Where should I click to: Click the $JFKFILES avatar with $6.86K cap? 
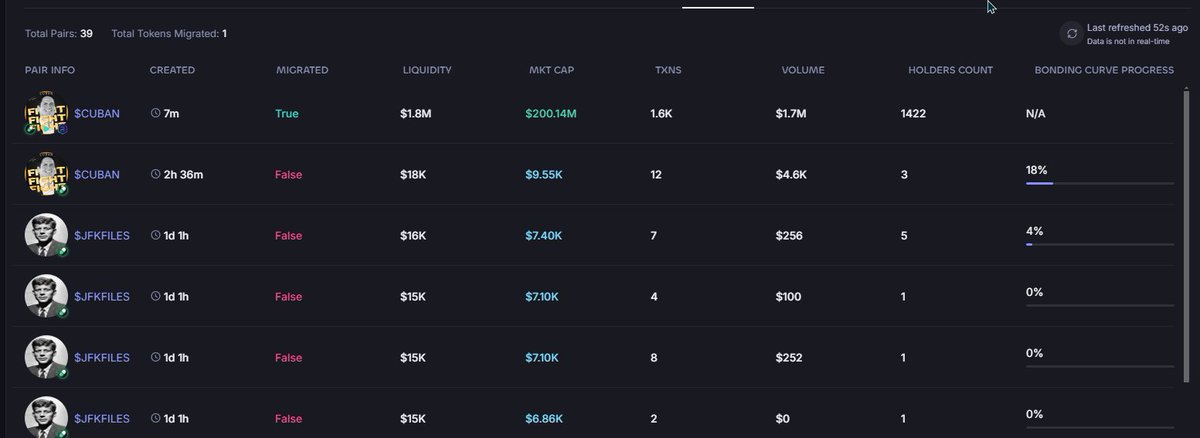coord(45,417)
